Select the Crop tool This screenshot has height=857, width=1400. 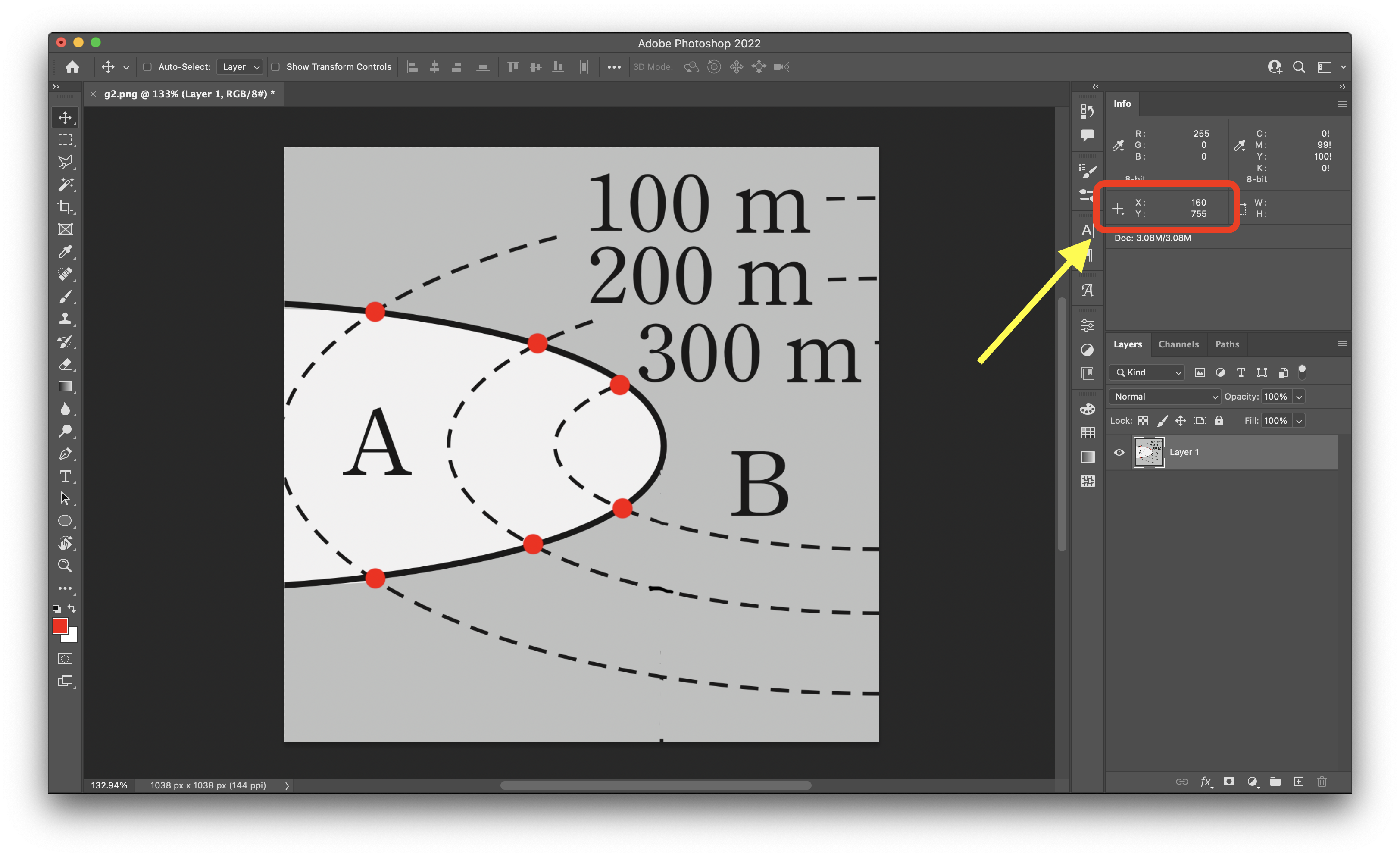(x=65, y=207)
